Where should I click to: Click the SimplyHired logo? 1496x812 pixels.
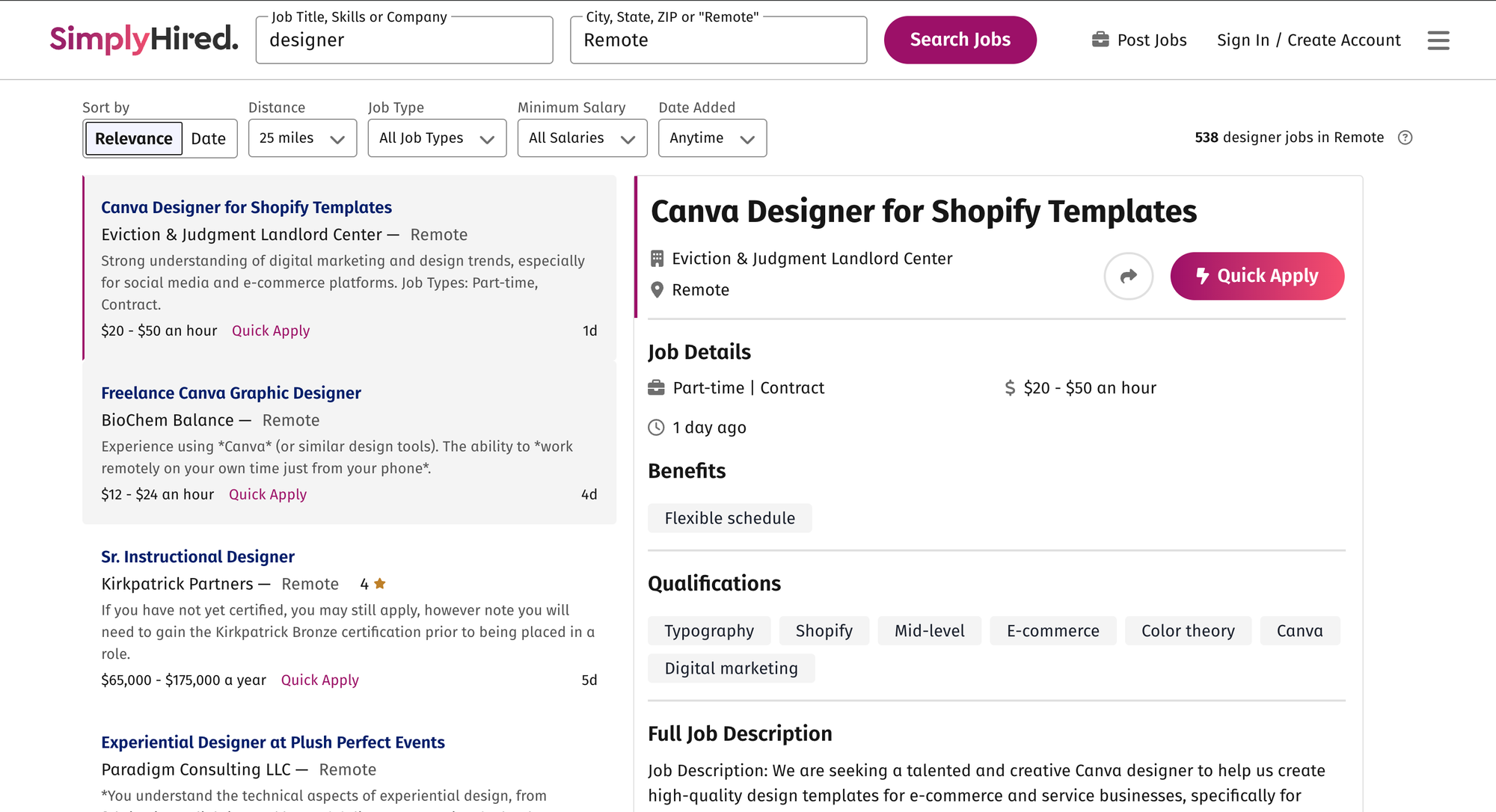click(x=144, y=39)
